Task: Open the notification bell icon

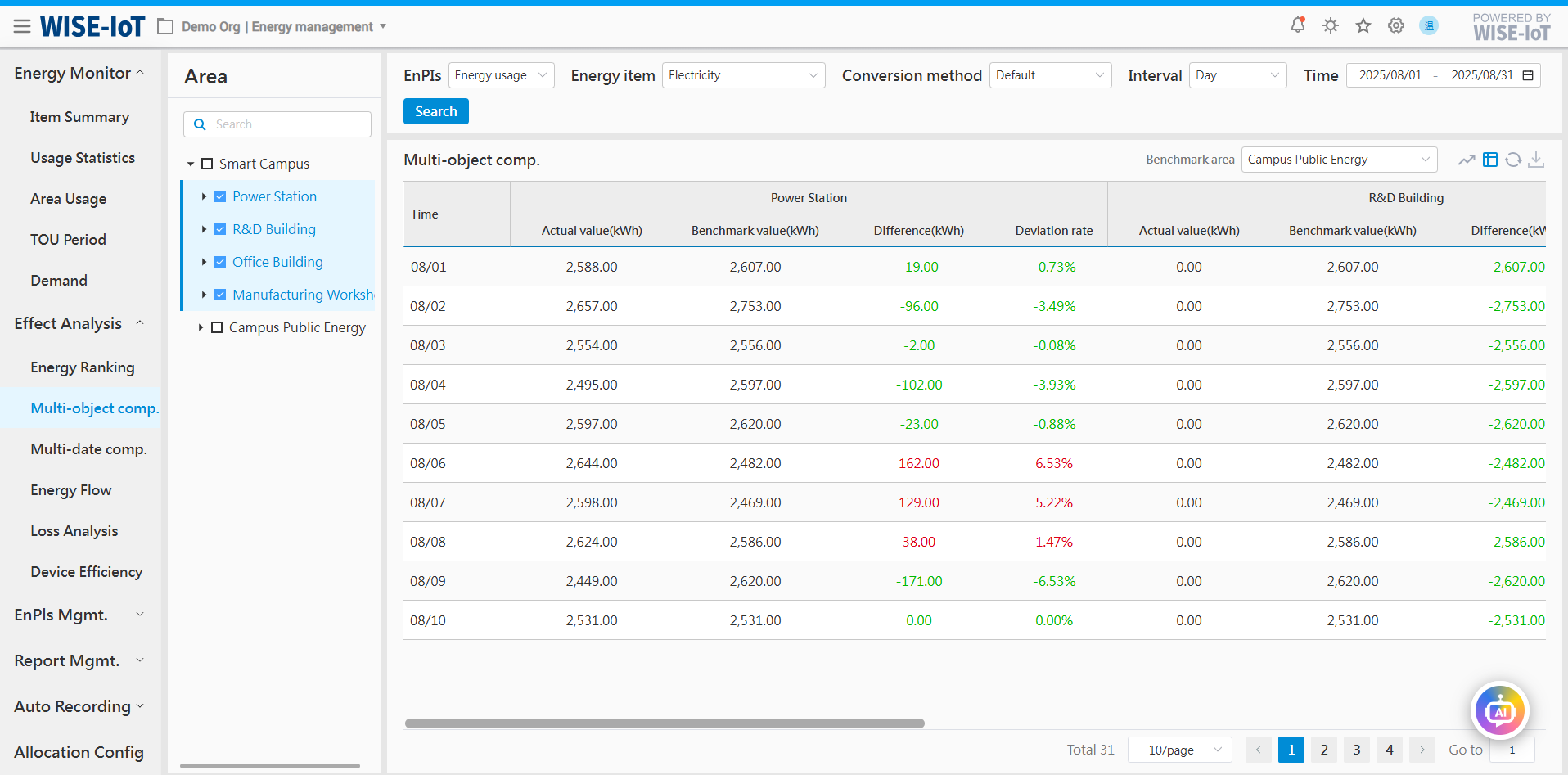Action: (1297, 25)
